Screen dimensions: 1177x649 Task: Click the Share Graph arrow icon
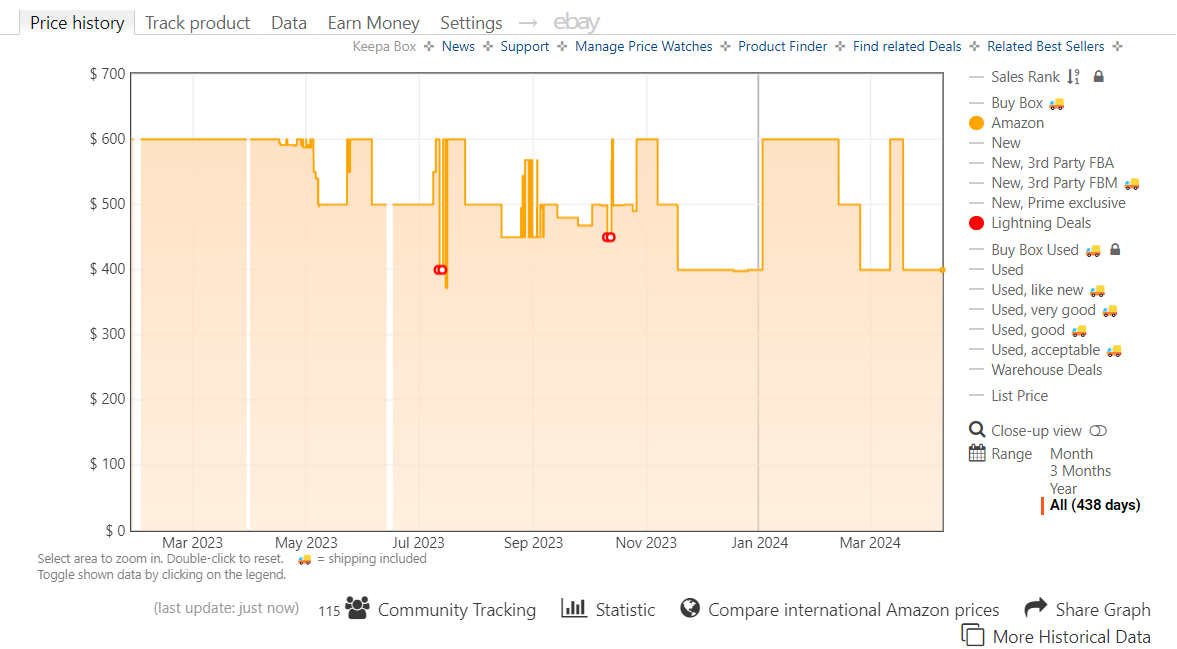click(x=1035, y=608)
